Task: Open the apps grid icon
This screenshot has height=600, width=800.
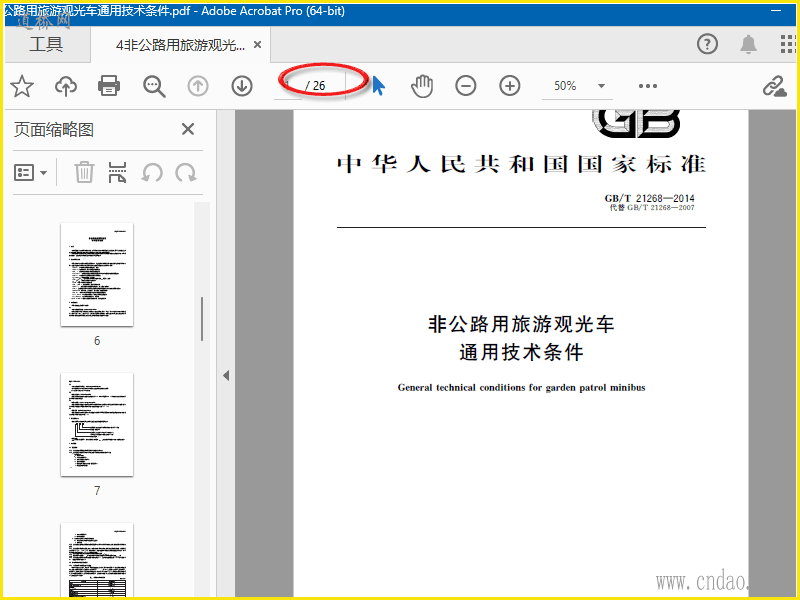Action: click(x=788, y=44)
